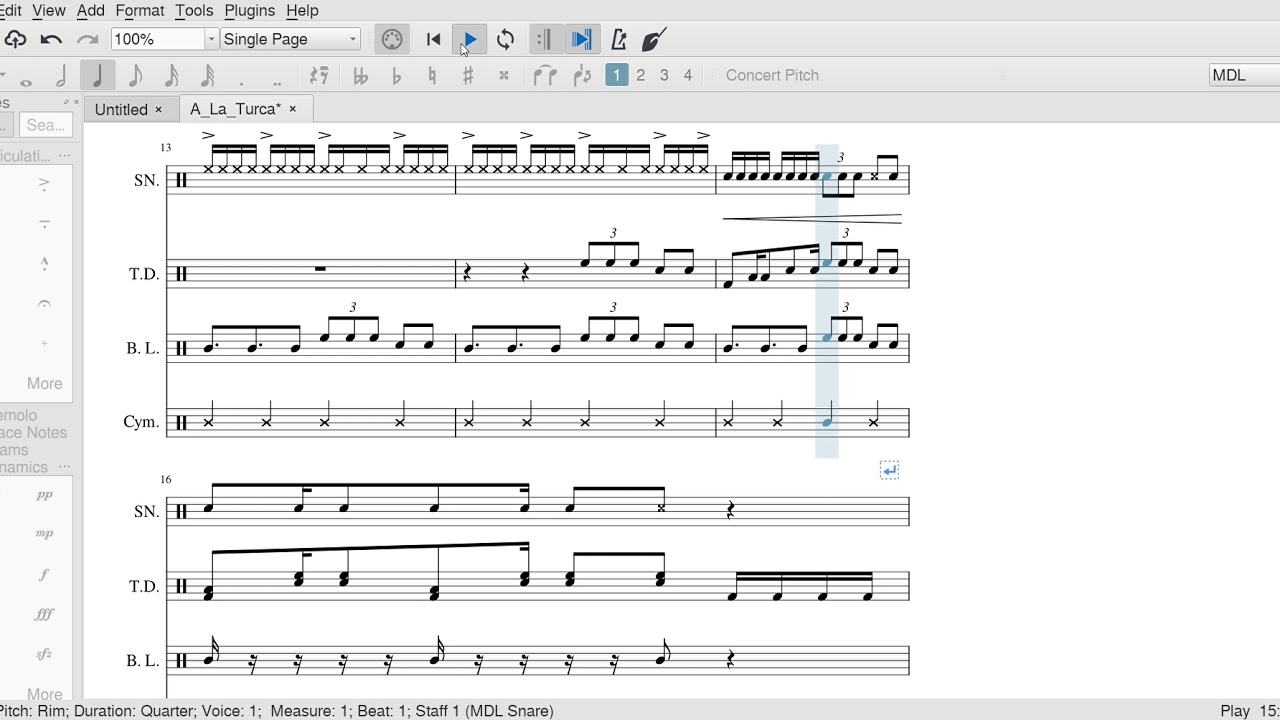Start score playback with play button
This screenshot has width=1280, height=720.
tap(469, 40)
